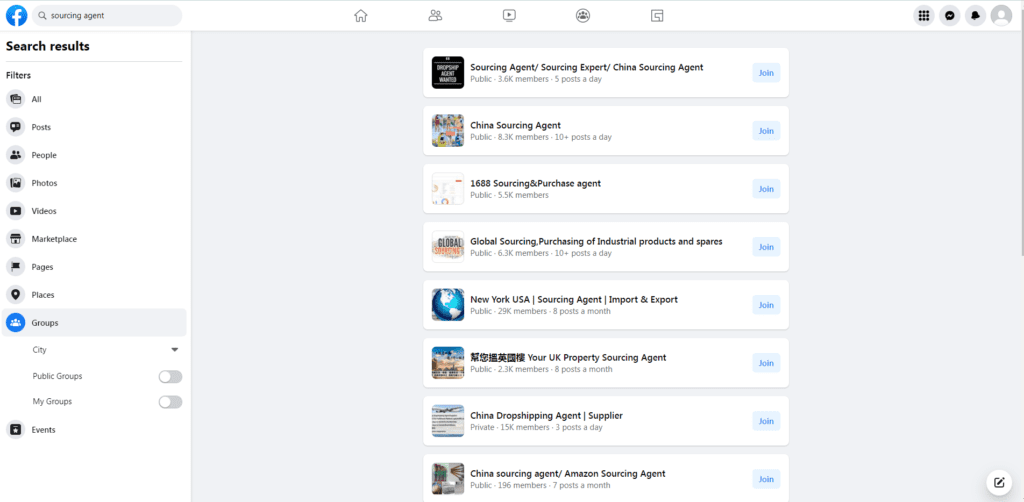The image size is (1024, 502).
Task: Open the Home feed icon
Action: click(x=361, y=16)
